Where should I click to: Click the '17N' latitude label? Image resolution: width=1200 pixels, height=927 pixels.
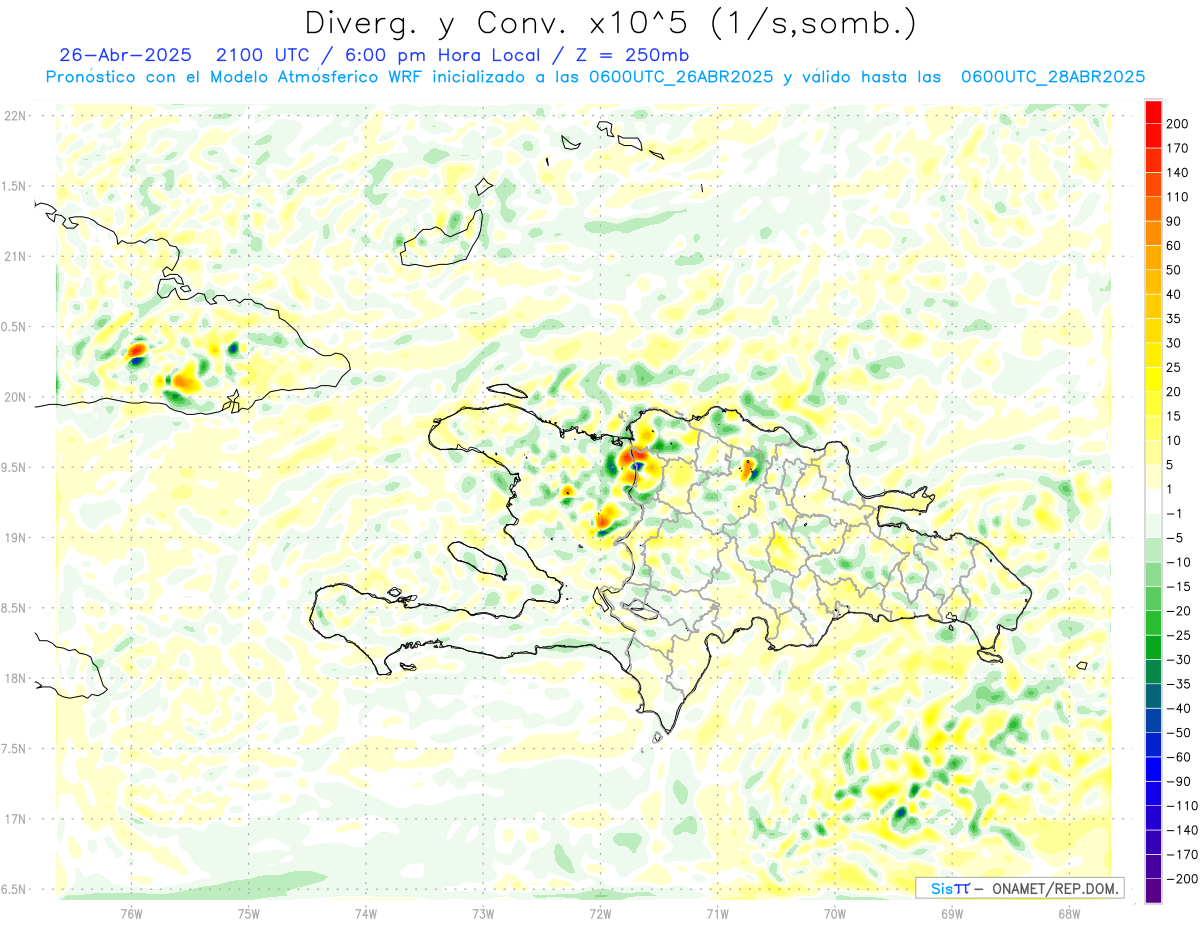(x=14, y=819)
